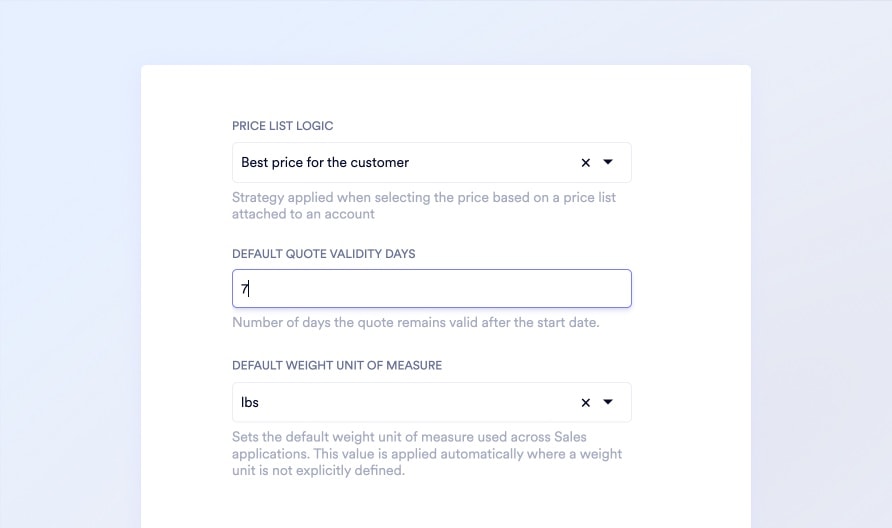Clear the selected lbs weight unit
The width and height of the screenshot is (892, 528).
(586, 402)
